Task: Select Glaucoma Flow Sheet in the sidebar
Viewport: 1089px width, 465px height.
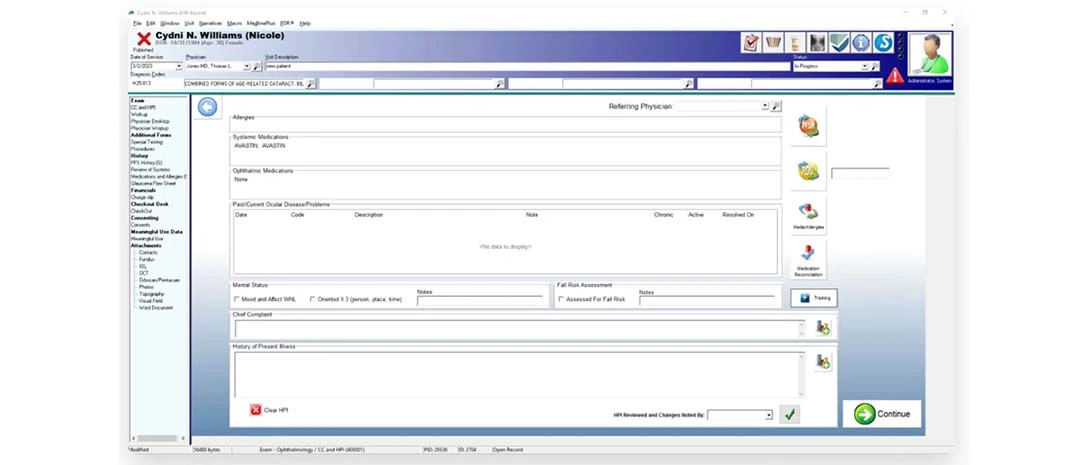Action: point(153,183)
